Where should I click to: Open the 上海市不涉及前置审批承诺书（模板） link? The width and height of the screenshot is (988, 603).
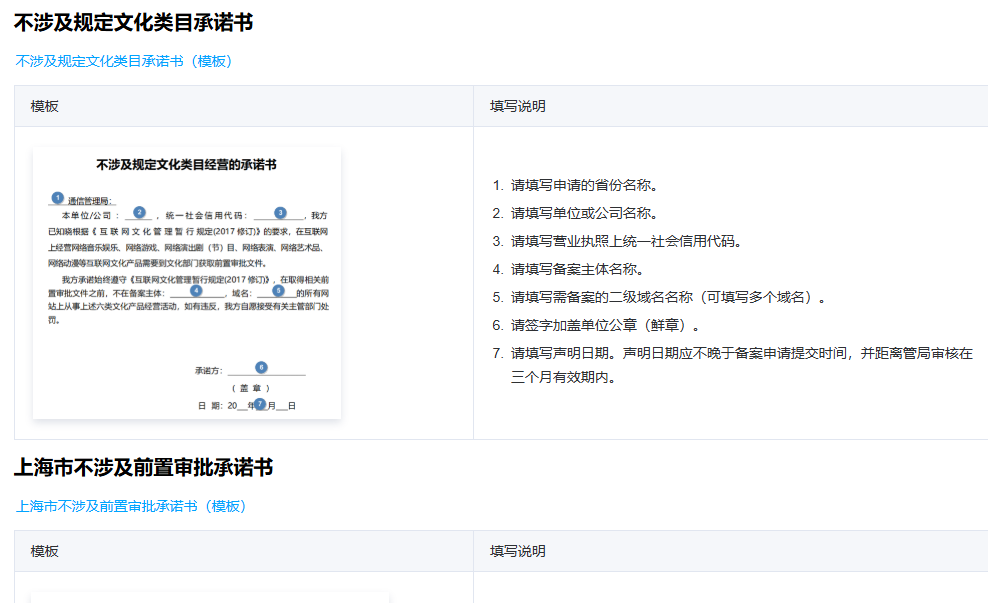coord(131,506)
